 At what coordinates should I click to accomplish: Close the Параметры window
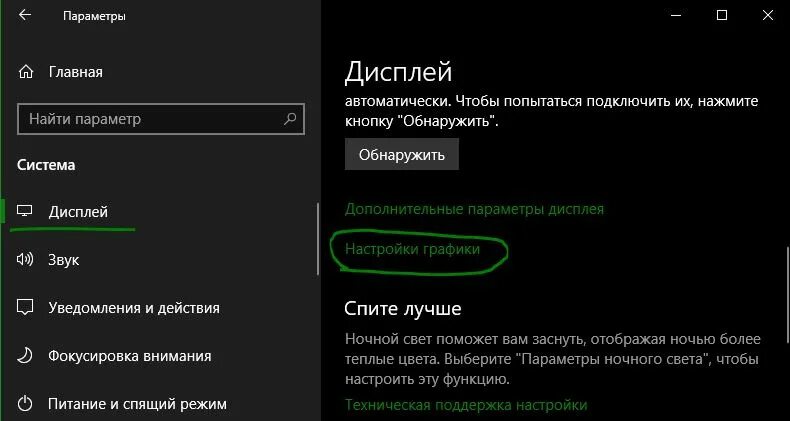coord(767,15)
